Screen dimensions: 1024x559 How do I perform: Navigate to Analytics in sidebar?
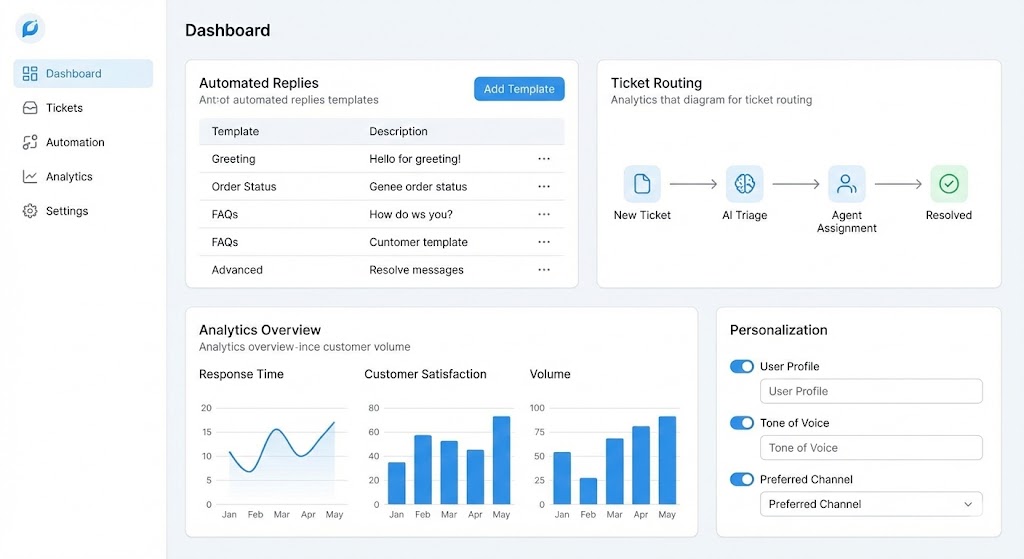83,176
